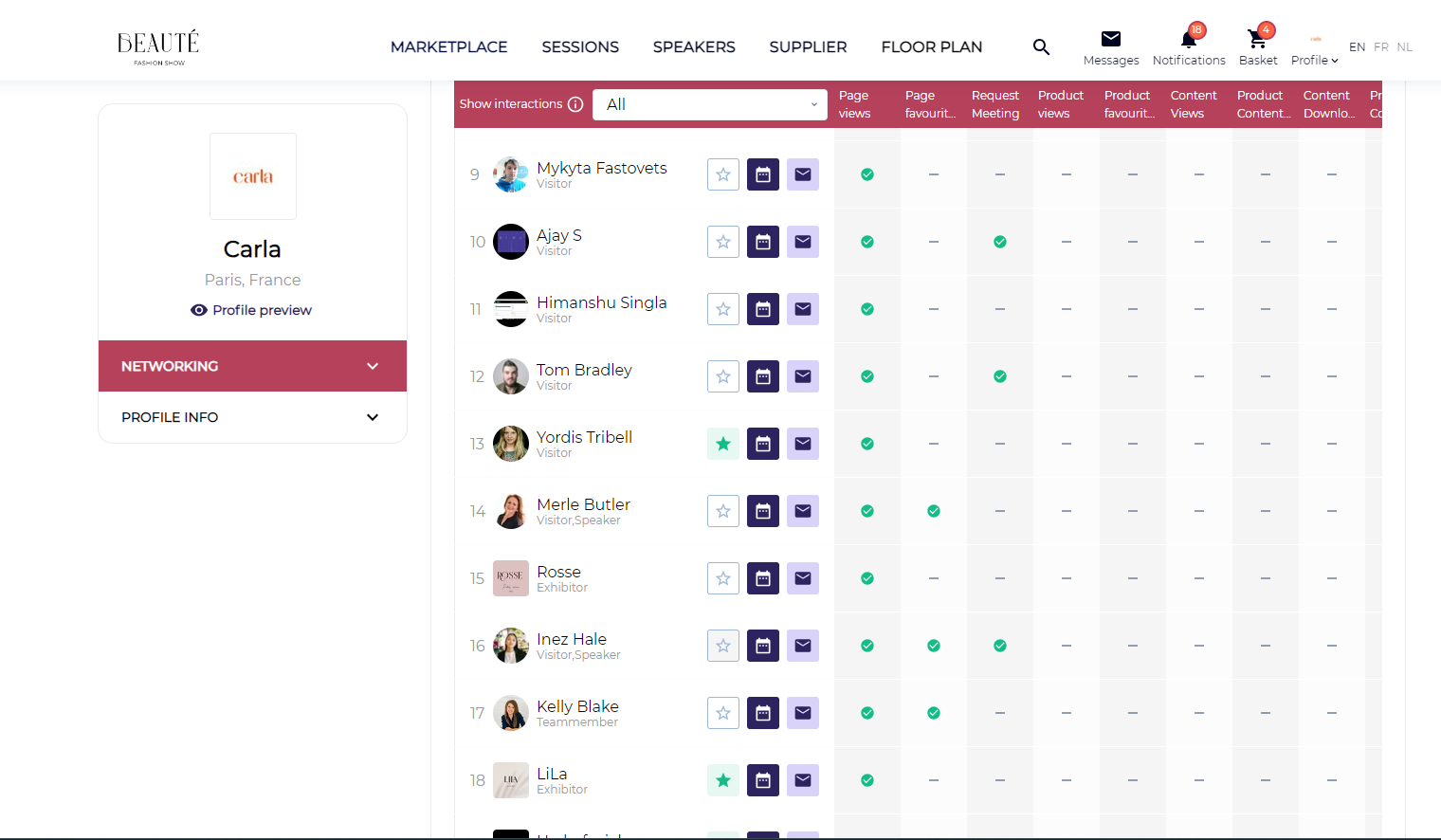Message Inez Hale via envelope icon
Screen dimensions: 1441x840
tap(803, 646)
